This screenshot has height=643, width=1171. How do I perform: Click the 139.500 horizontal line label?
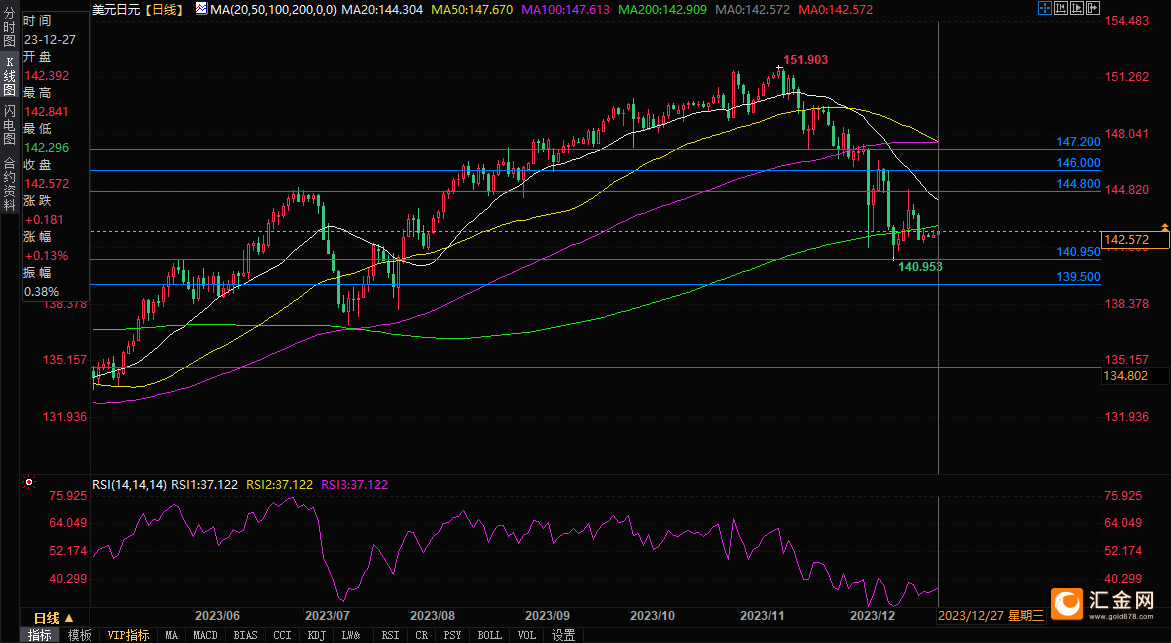(1078, 277)
